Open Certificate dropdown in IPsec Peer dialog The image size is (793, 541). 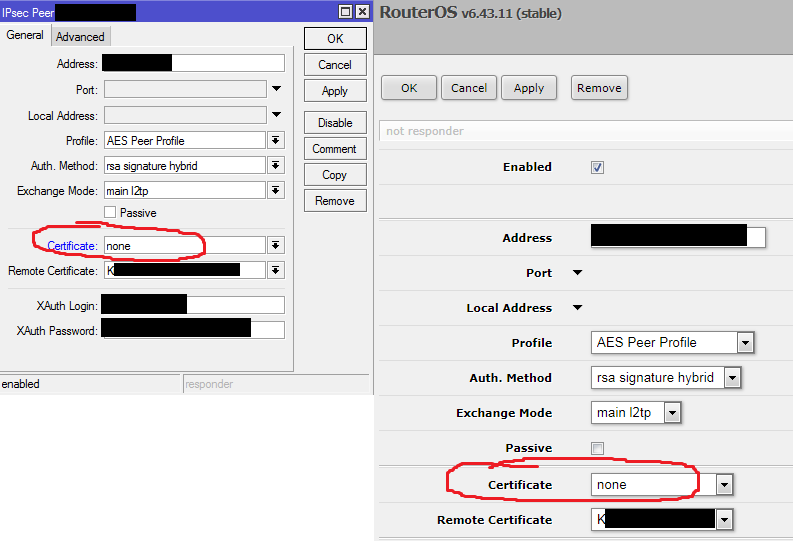tap(276, 245)
